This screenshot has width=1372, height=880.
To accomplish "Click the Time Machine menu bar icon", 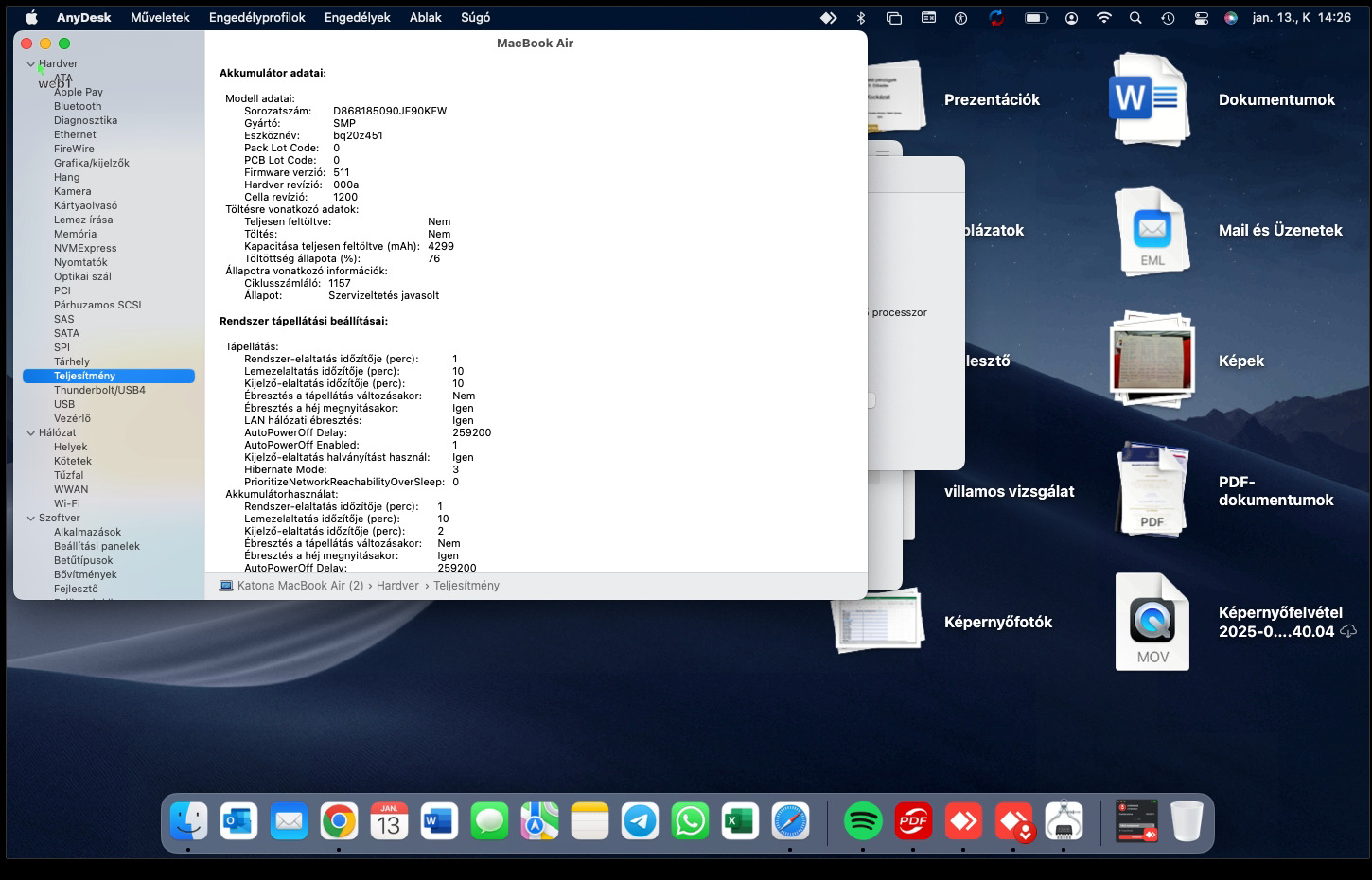I will coord(1169,18).
